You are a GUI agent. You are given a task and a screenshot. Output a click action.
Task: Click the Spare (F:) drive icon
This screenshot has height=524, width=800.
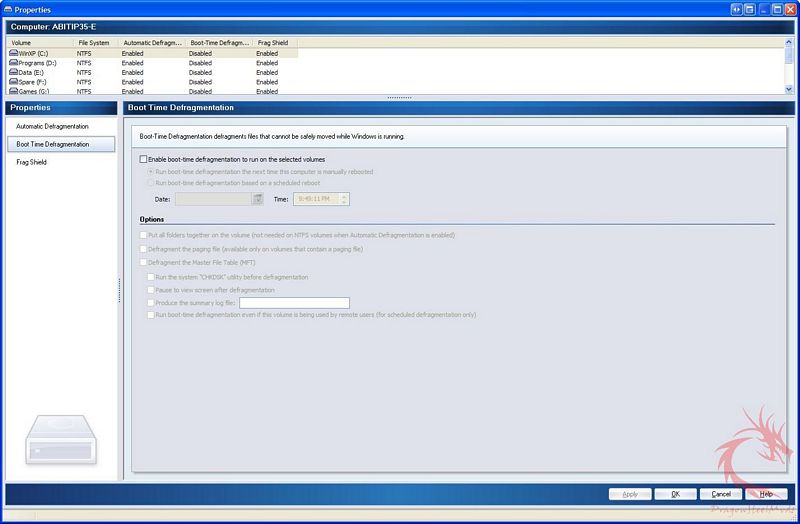[x=13, y=82]
